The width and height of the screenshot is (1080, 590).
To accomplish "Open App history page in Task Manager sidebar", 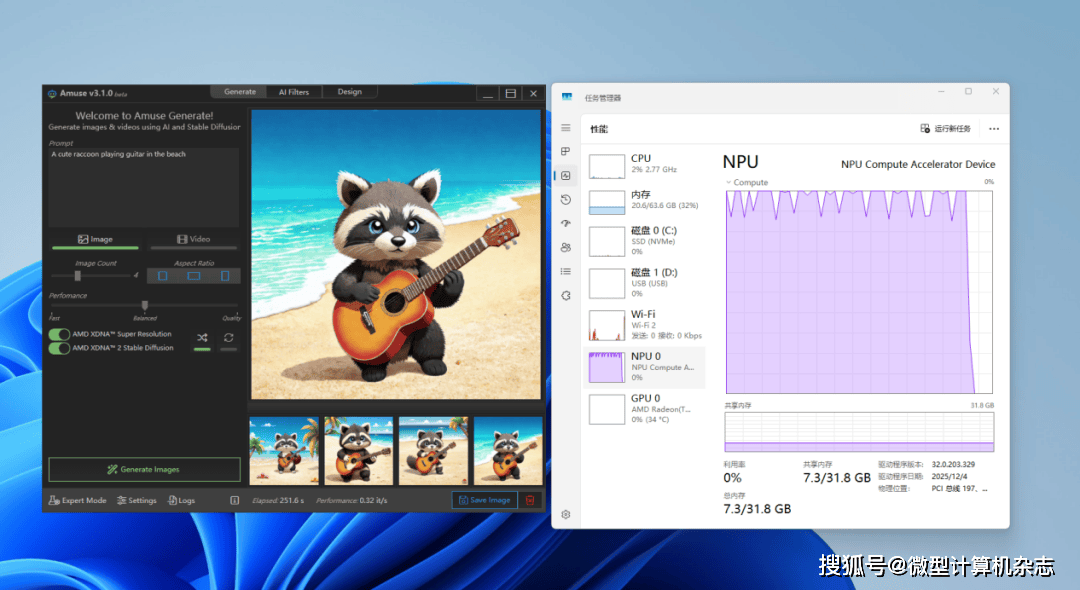I will pos(566,200).
